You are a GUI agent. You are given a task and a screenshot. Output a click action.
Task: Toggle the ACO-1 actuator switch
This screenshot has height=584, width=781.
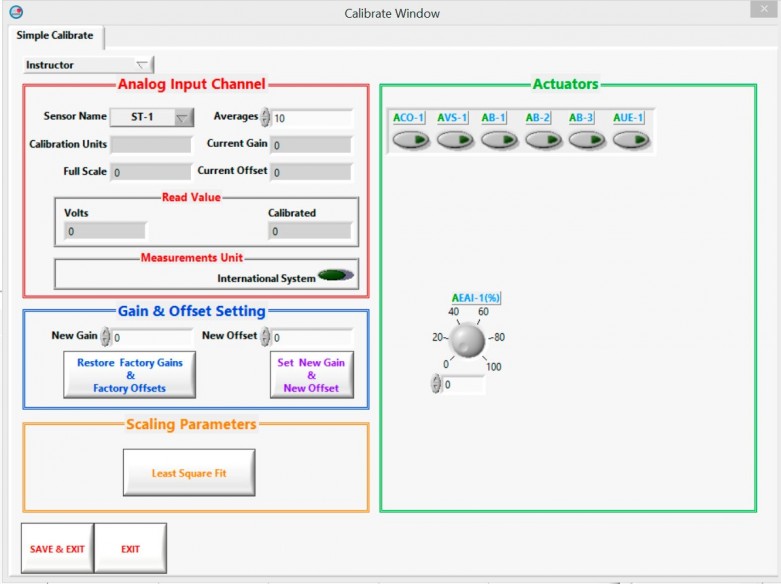click(x=411, y=140)
